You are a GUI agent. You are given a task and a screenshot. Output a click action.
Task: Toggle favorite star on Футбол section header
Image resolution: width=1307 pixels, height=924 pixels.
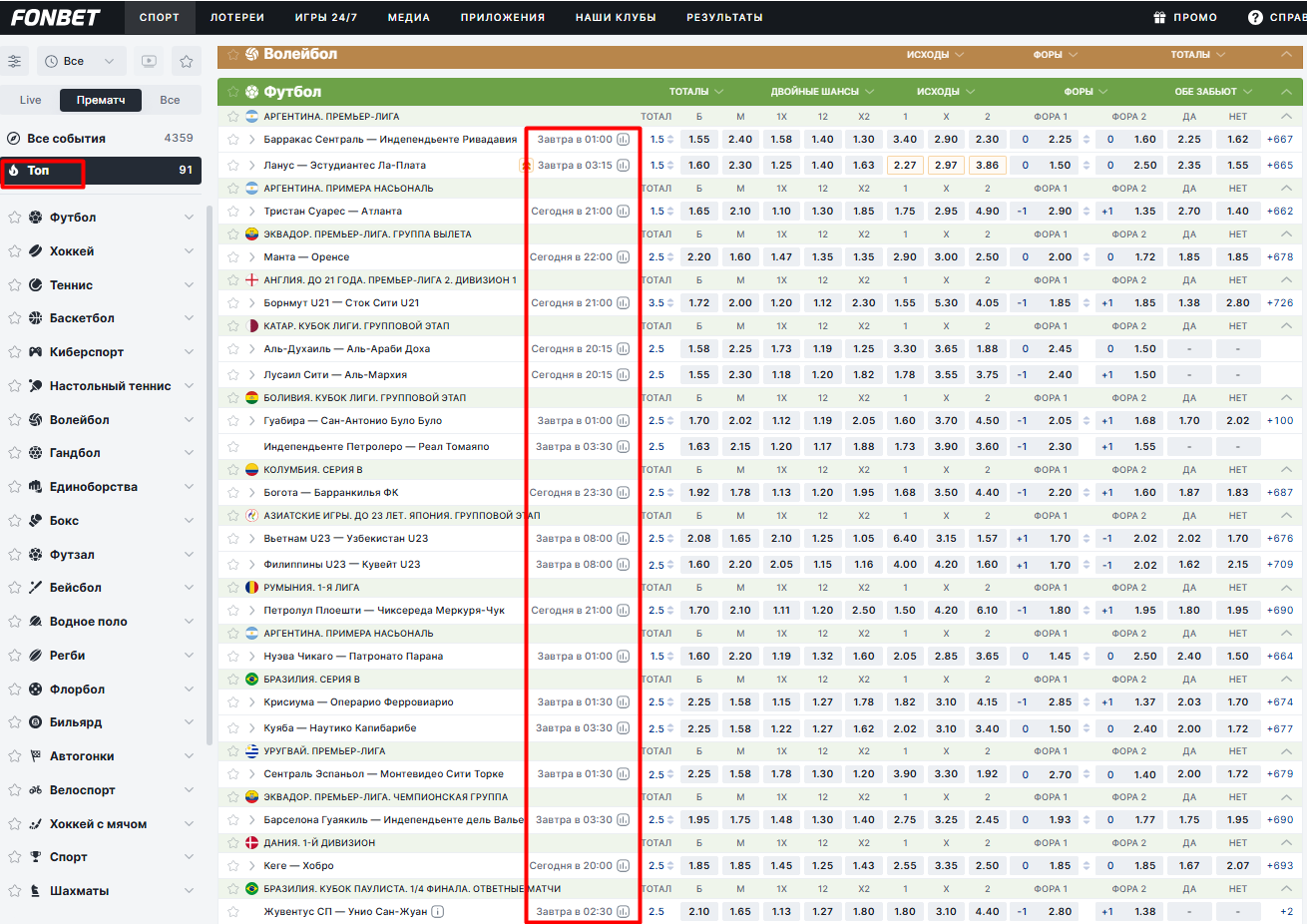coord(232,92)
